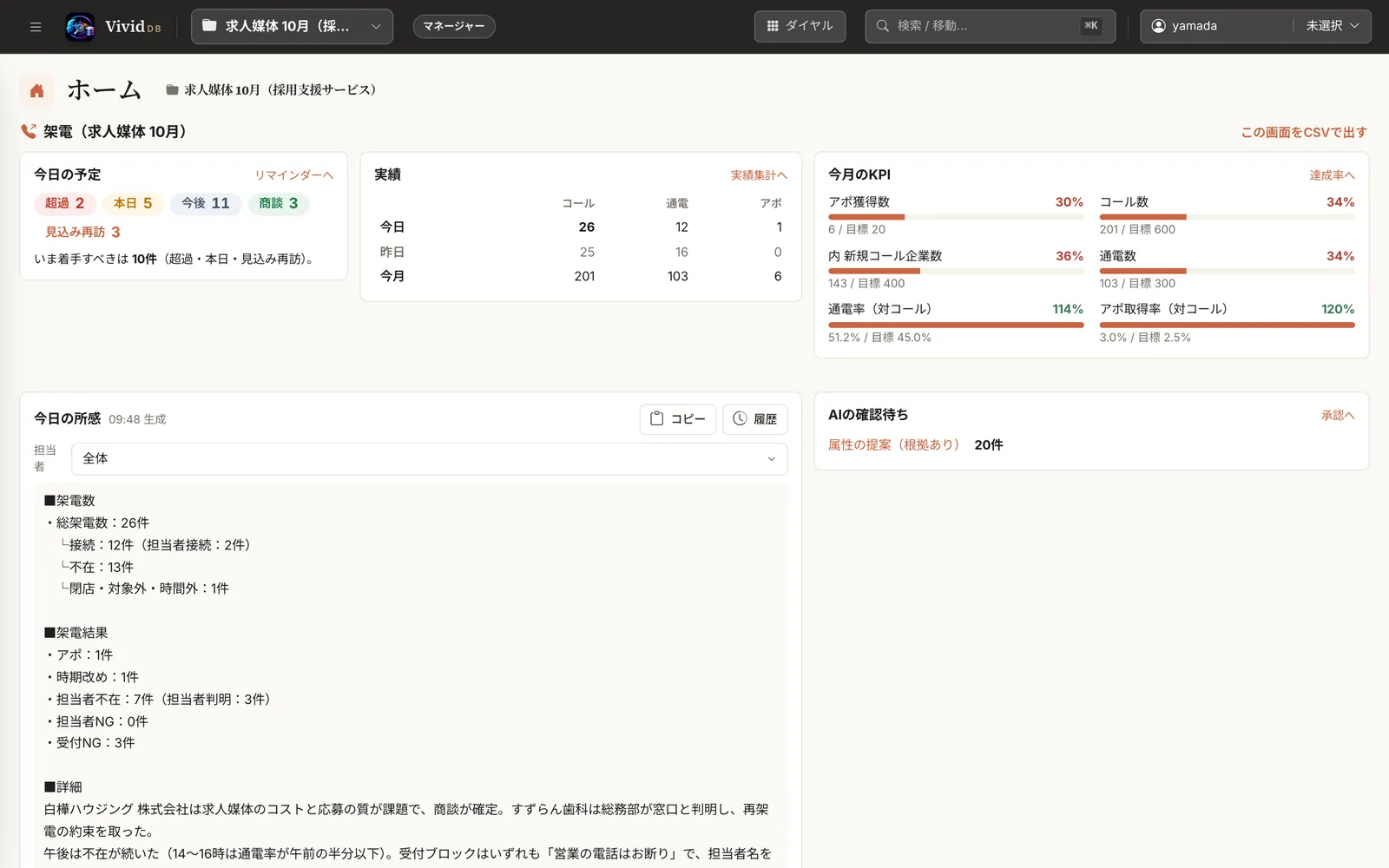The height and width of the screenshot is (868, 1389).
Task: Select the 商談 3 chip
Action: 279,203
